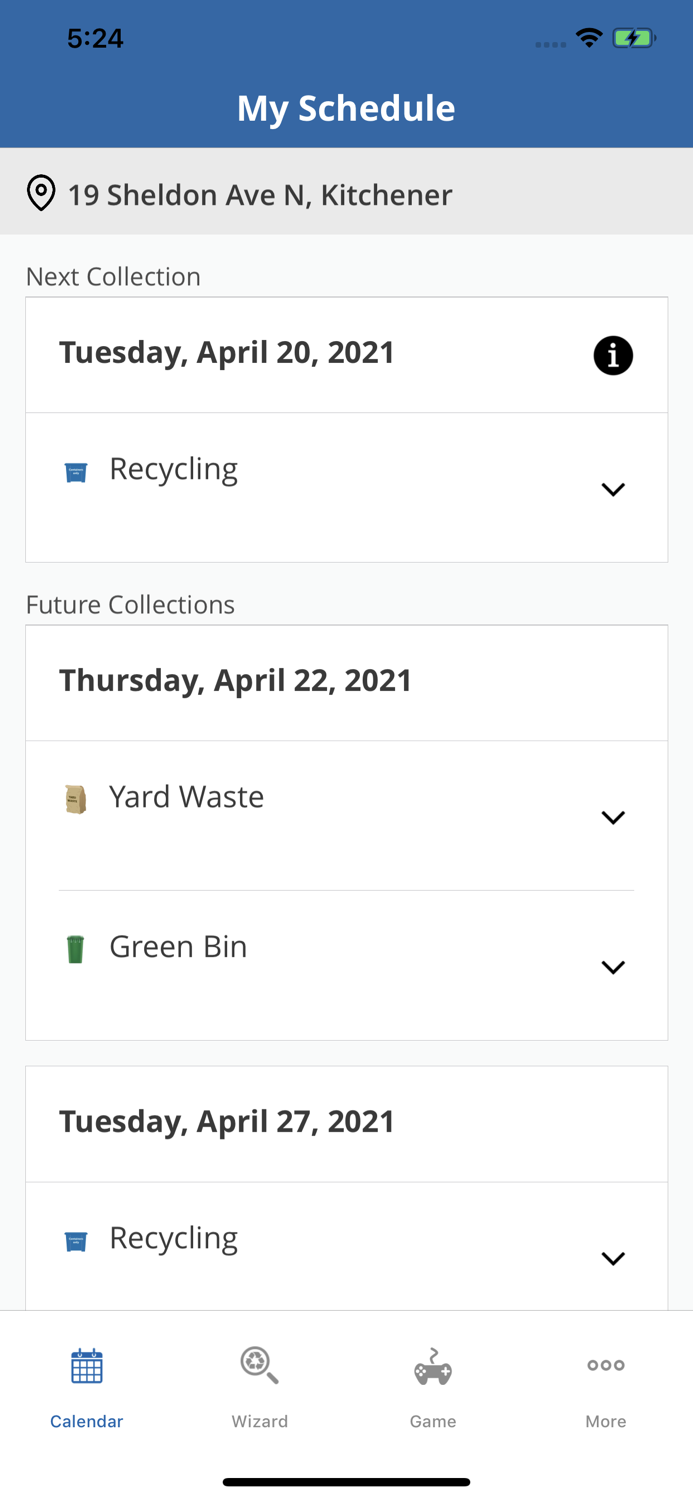Click the address 19 Sheldon Ave N, Kitchener
693x1500 pixels.
pos(260,194)
